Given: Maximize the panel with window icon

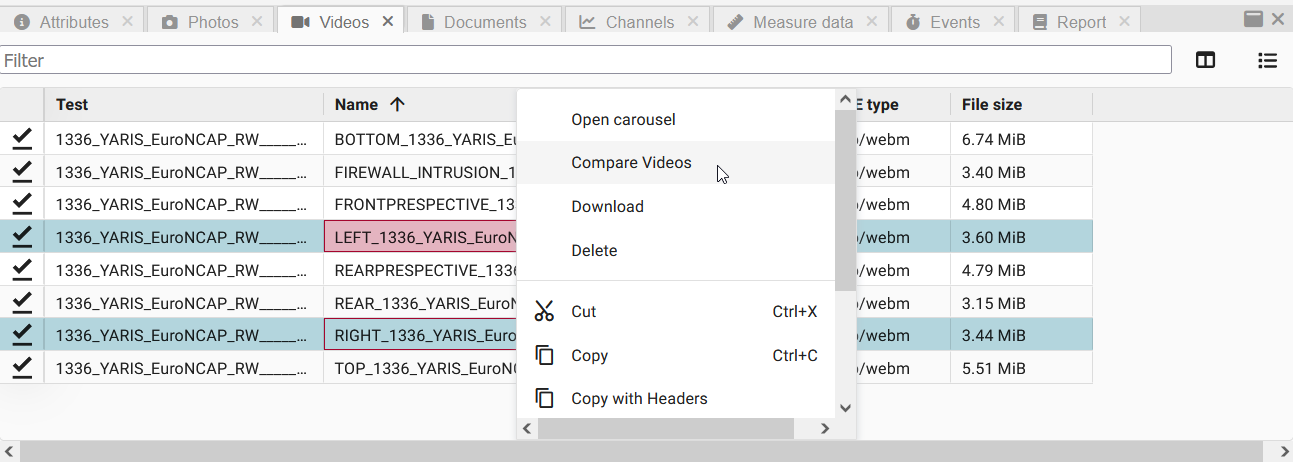Looking at the screenshot, I should point(1253,18).
